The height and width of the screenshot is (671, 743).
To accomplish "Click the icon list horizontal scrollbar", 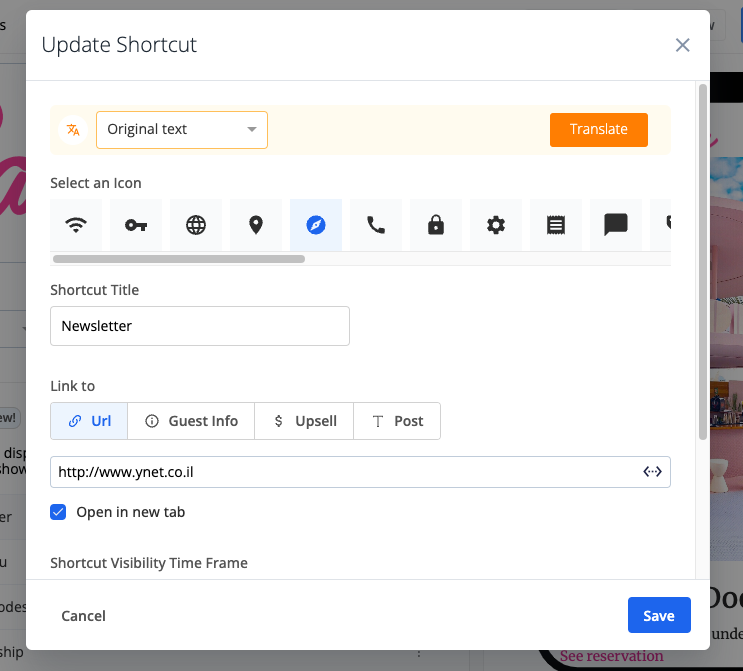I will pyautogui.click(x=178, y=258).
